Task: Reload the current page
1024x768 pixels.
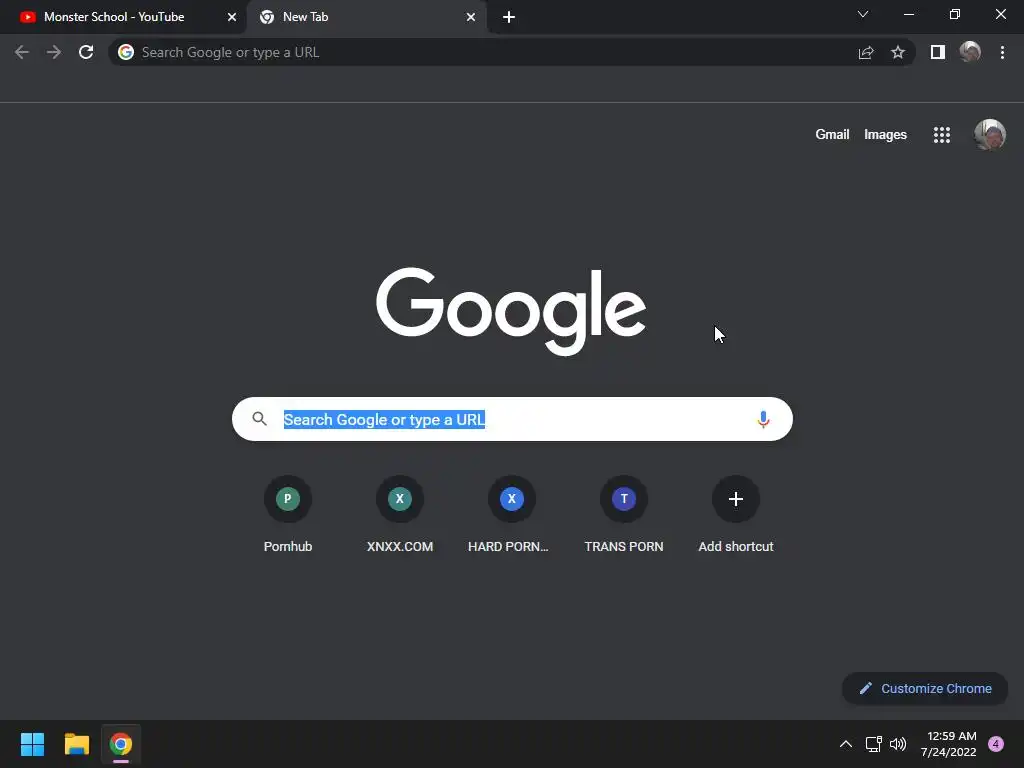Action: pos(86,52)
